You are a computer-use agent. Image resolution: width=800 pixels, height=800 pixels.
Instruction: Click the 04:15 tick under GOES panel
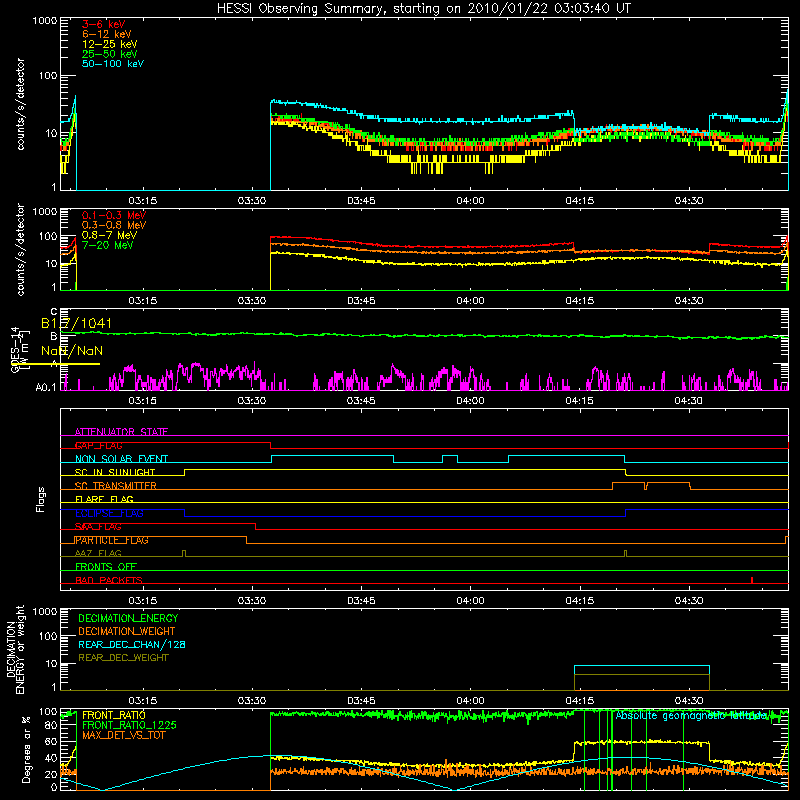click(x=579, y=401)
